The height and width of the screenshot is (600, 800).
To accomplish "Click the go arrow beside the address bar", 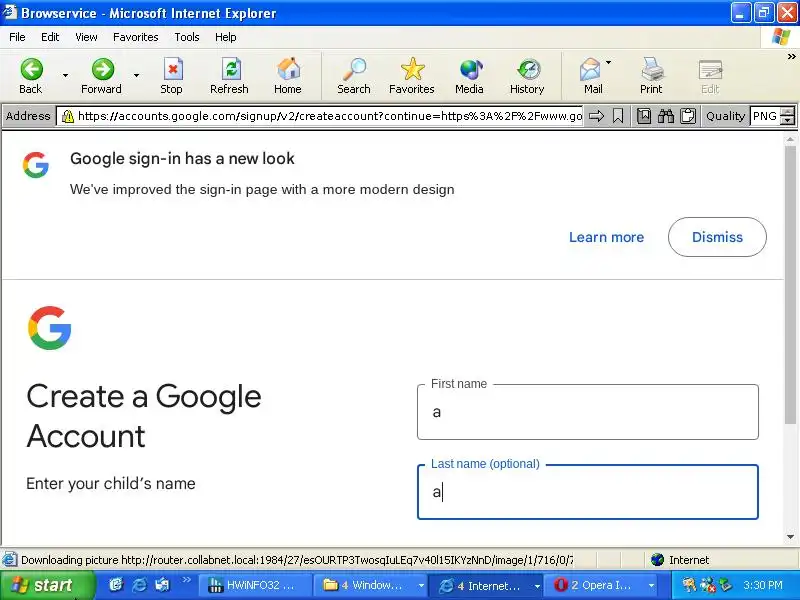I will click(596, 116).
